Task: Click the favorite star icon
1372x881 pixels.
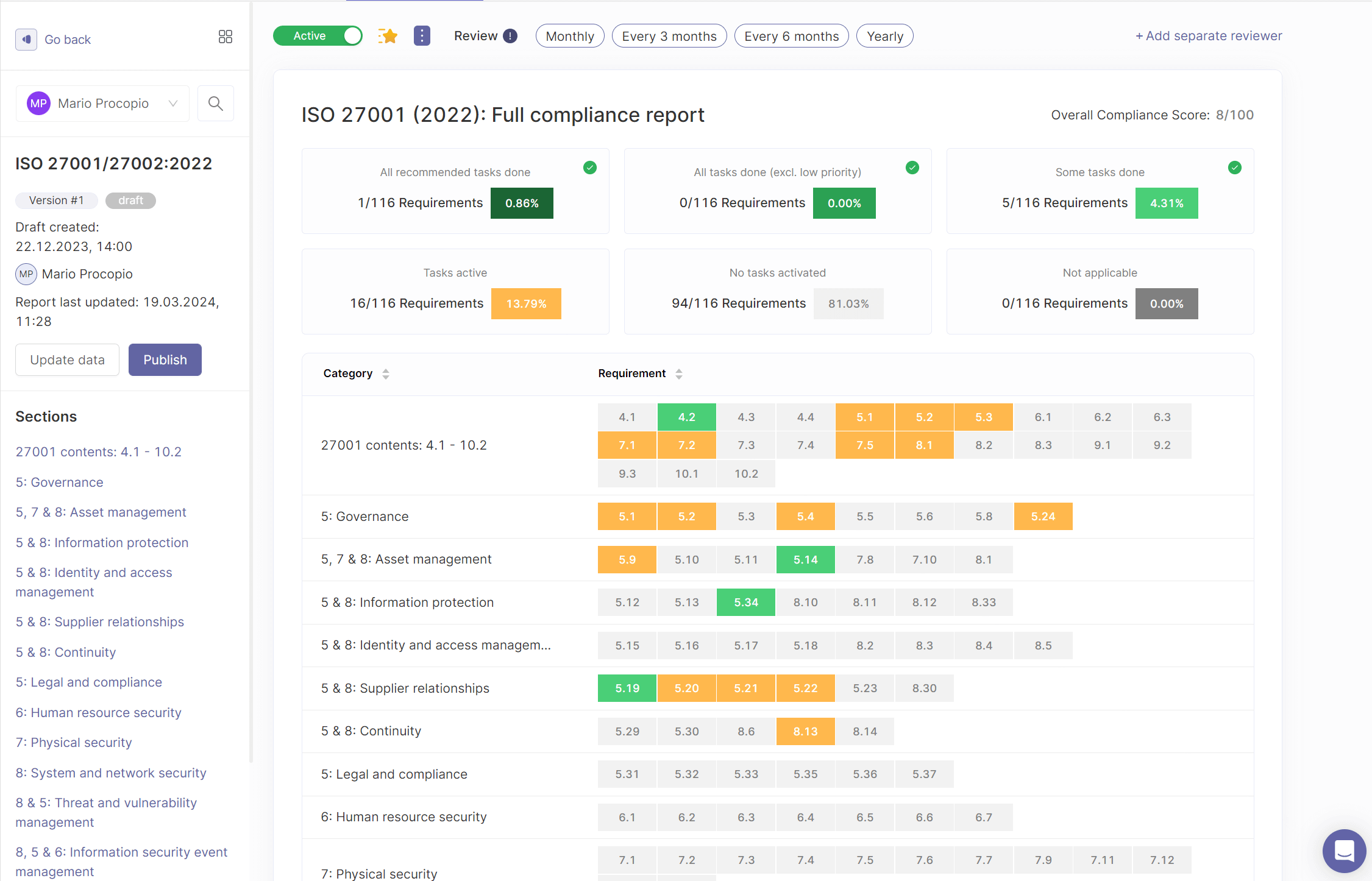Action: [x=388, y=36]
